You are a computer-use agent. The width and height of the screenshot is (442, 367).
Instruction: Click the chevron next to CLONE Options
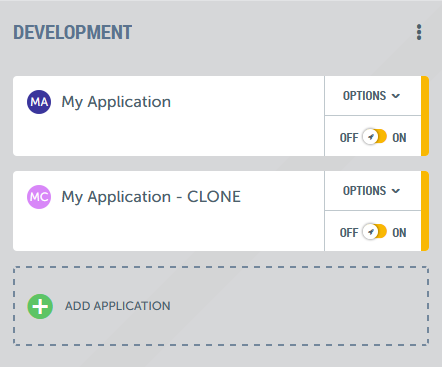click(396, 191)
